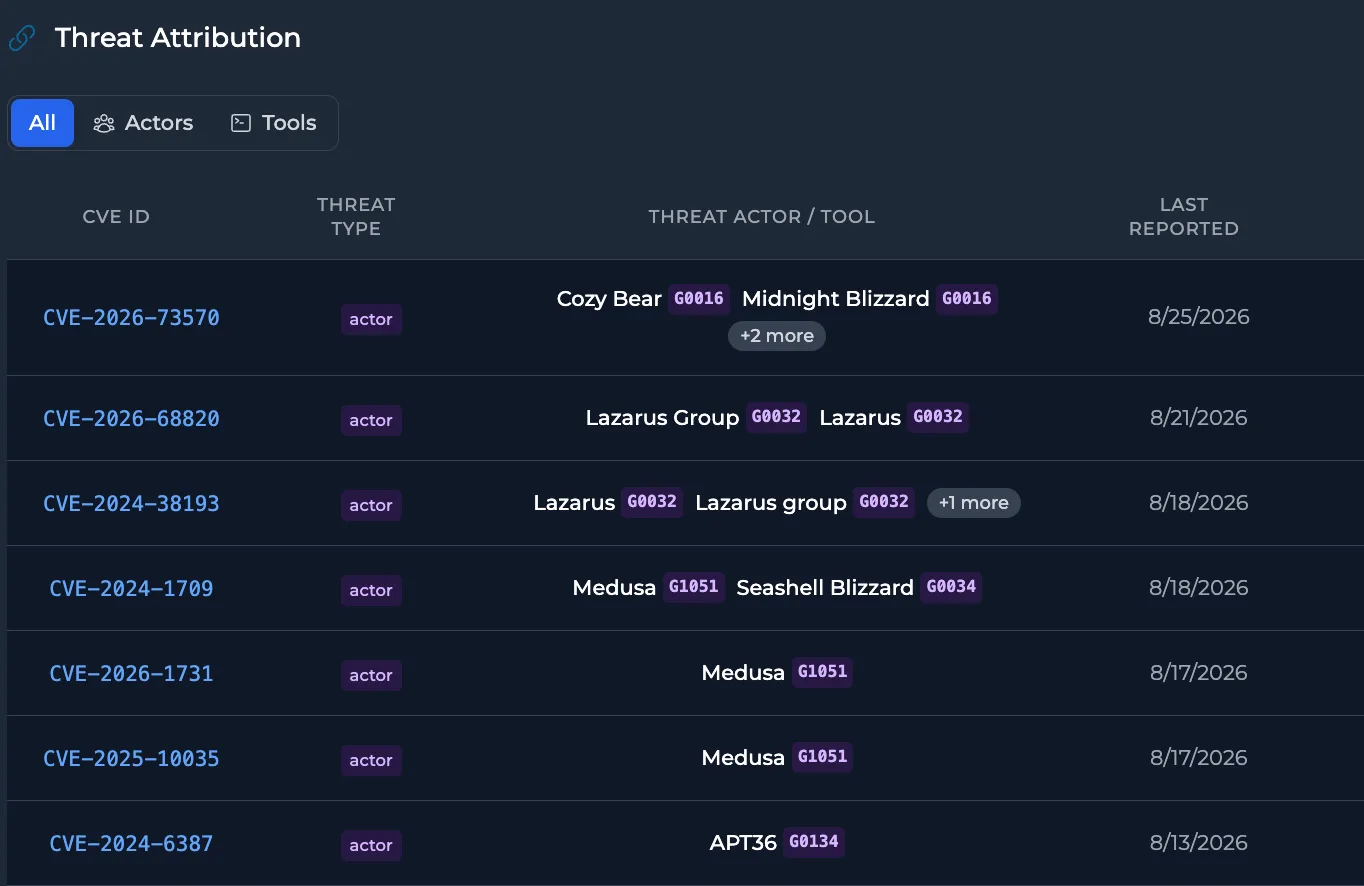Click the 8/13/2026 date cell
This screenshot has width=1364, height=886.
coord(1199,843)
